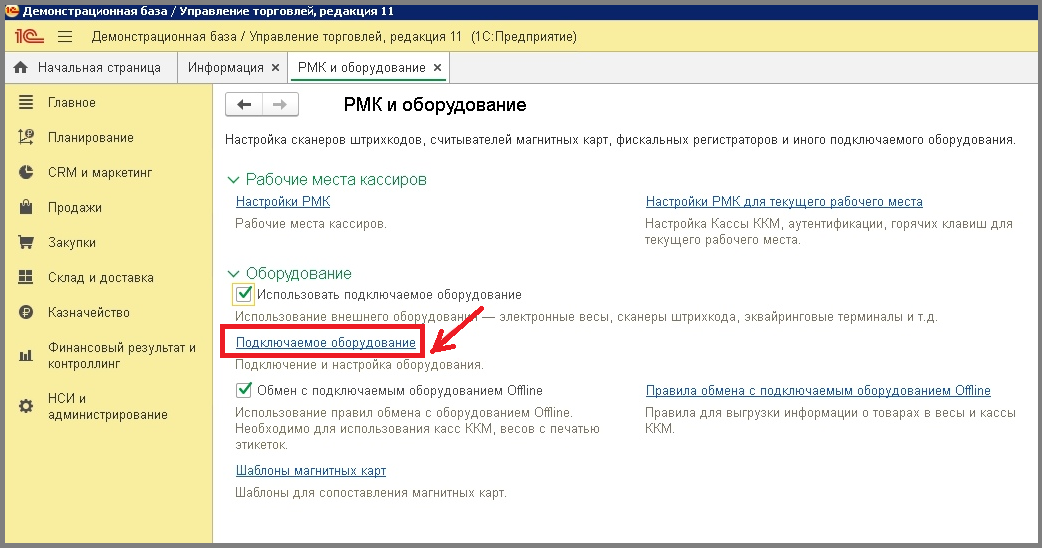The width and height of the screenshot is (1042, 548).
Task: Close the Информация tab
Action: click(275, 68)
